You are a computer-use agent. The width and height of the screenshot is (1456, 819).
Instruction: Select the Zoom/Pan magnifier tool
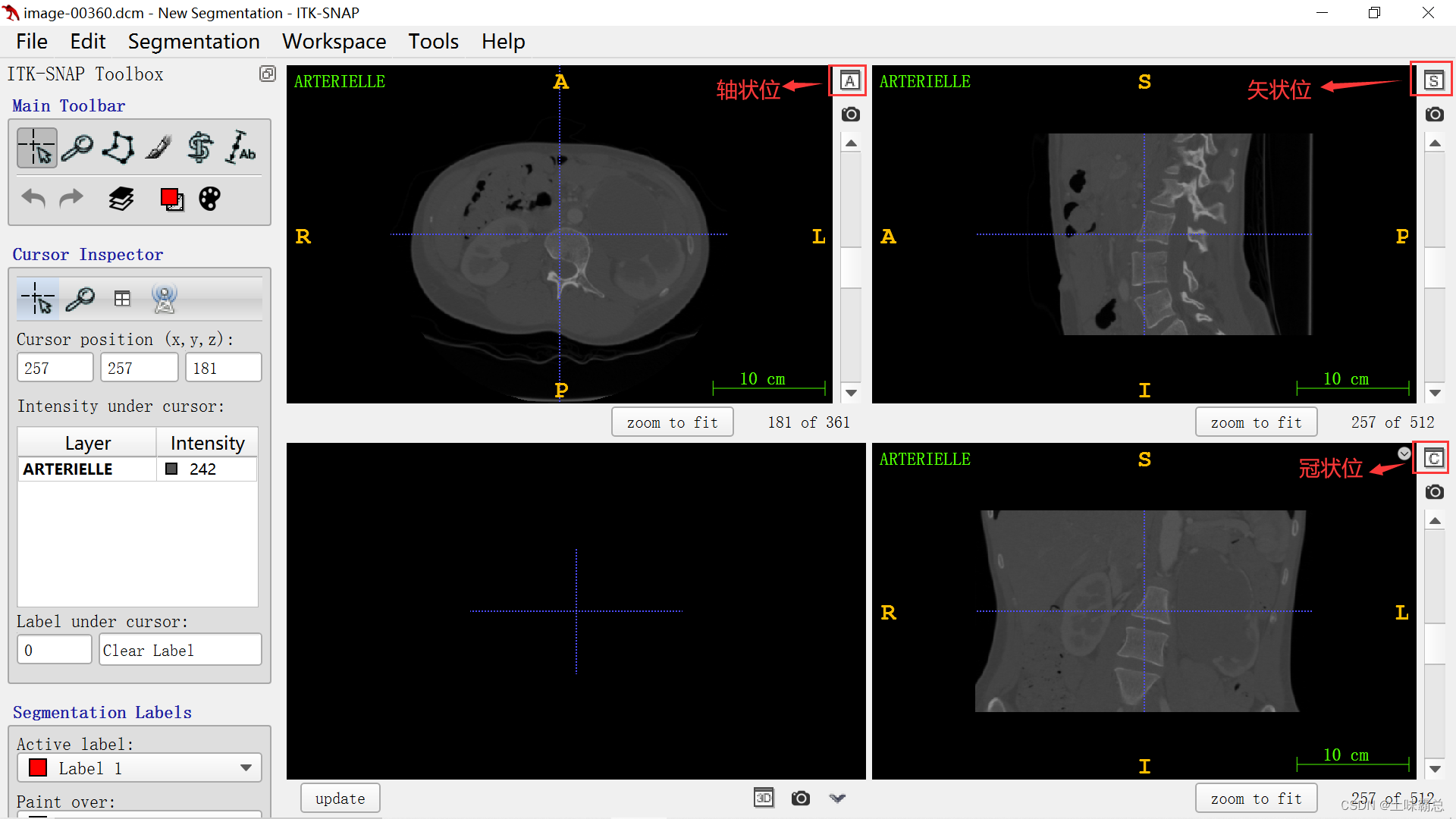pyautogui.click(x=77, y=147)
